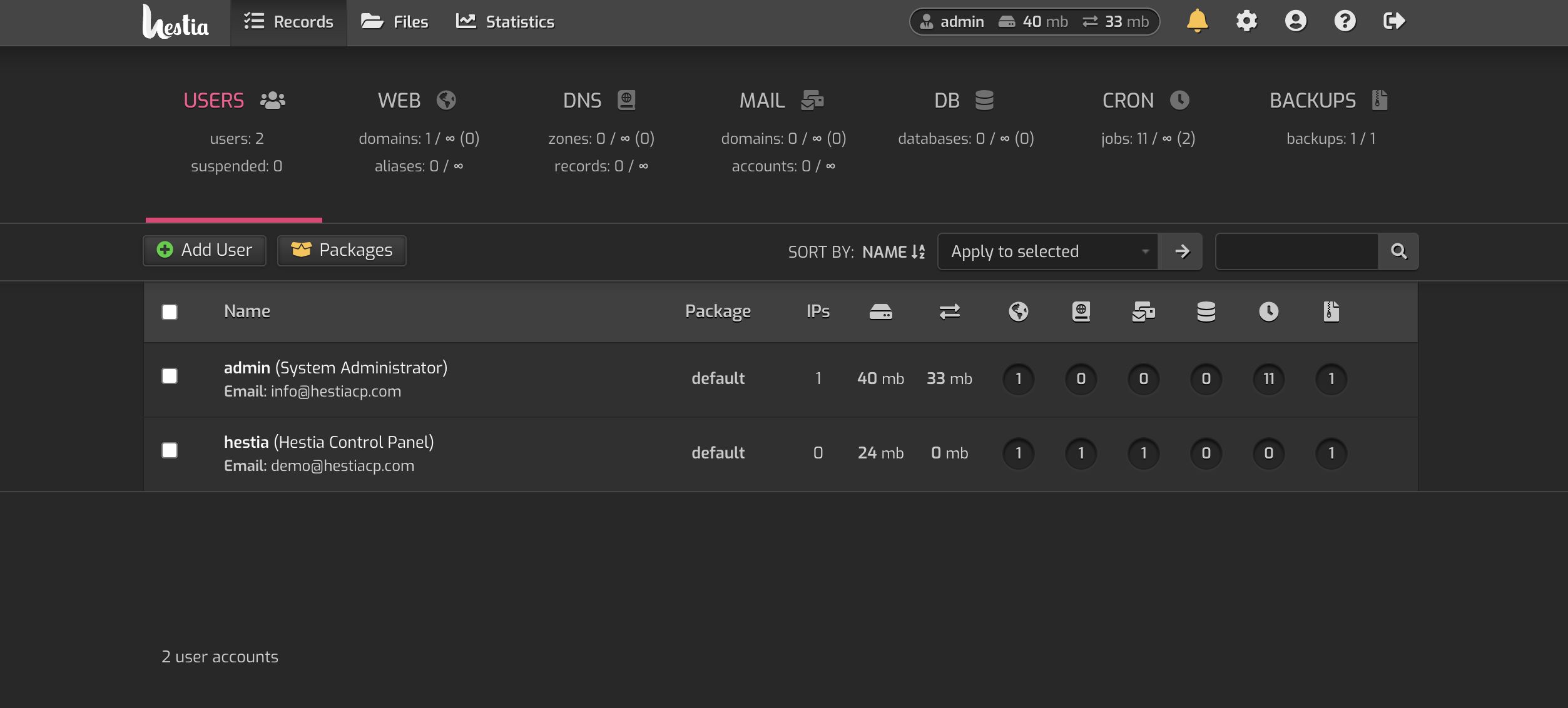Open the help question mark icon
The image size is (1568, 708).
1345,21
